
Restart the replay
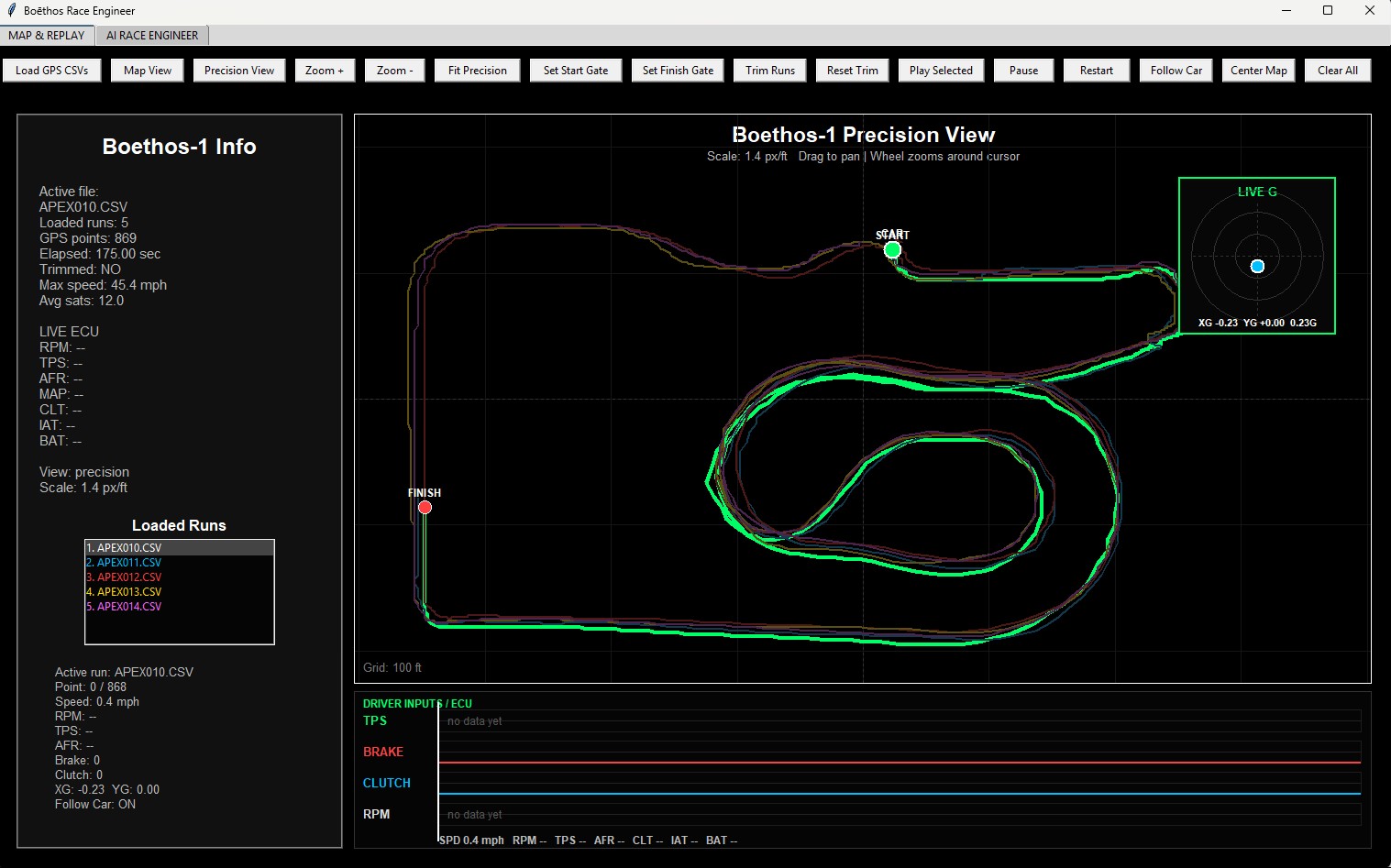pyautogui.click(x=1097, y=71)
